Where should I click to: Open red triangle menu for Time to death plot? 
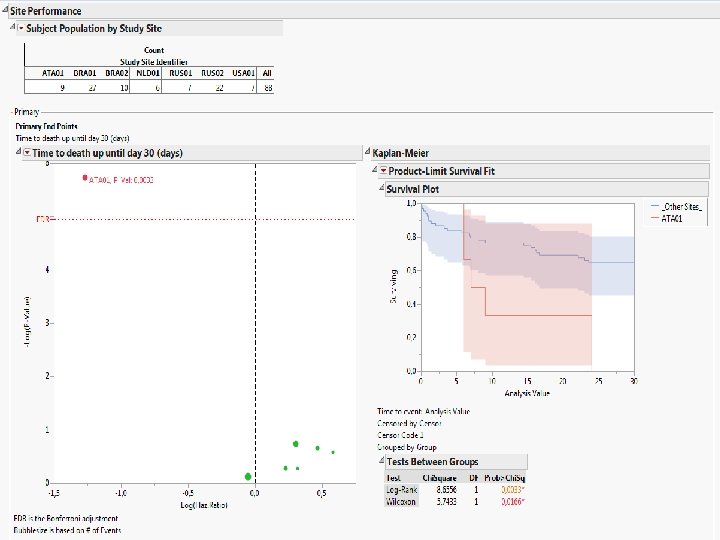tap(27, 152)
